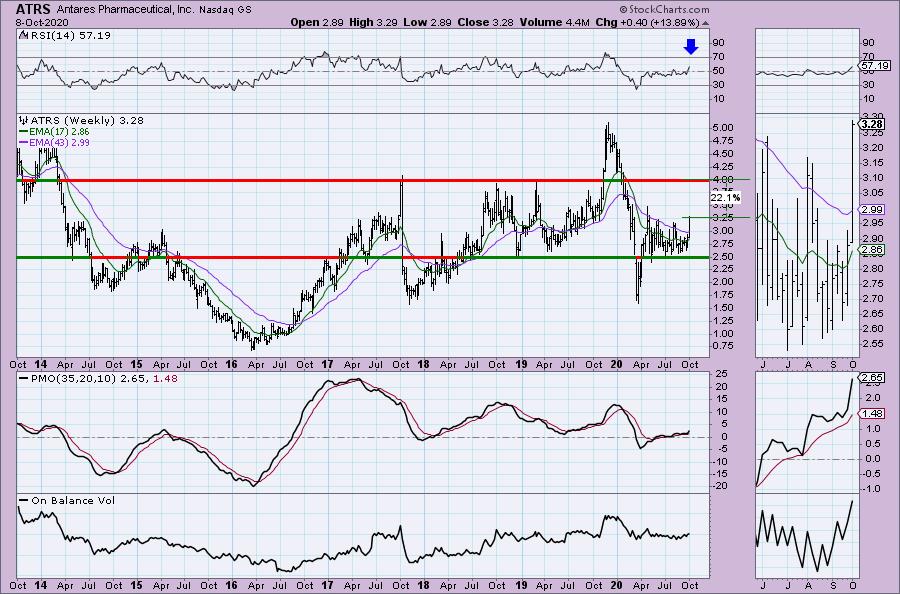
Task: Click the 2.99 EMA tag on the side panel
Action: coord(872,209)
